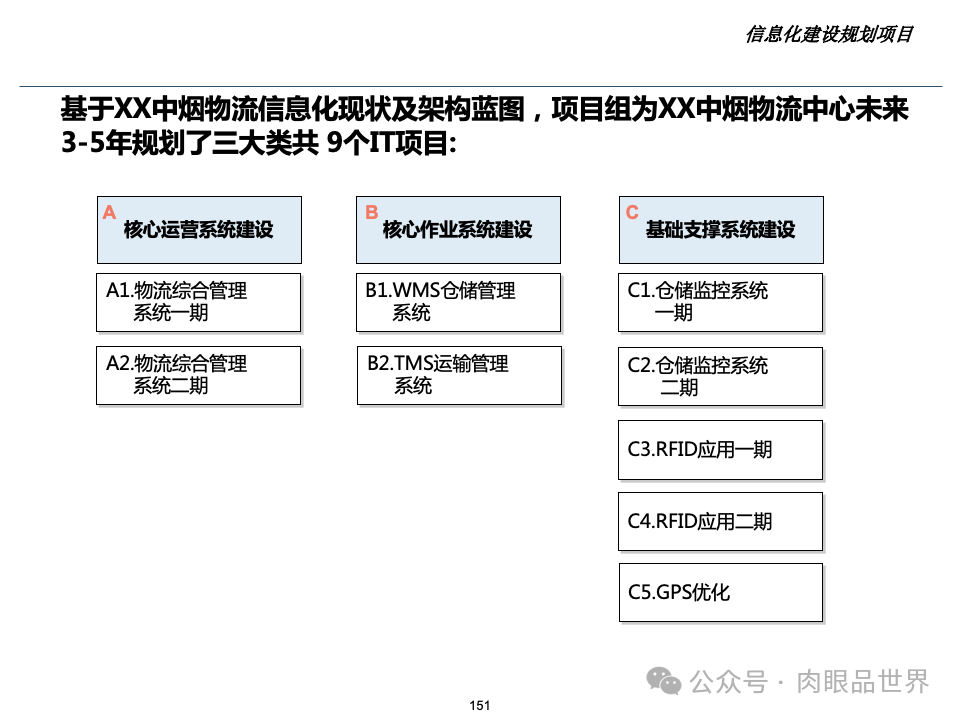The image size is (960, 720).
Task: Click the 基础支撑系统建设 category header
Action: (721, 230)
